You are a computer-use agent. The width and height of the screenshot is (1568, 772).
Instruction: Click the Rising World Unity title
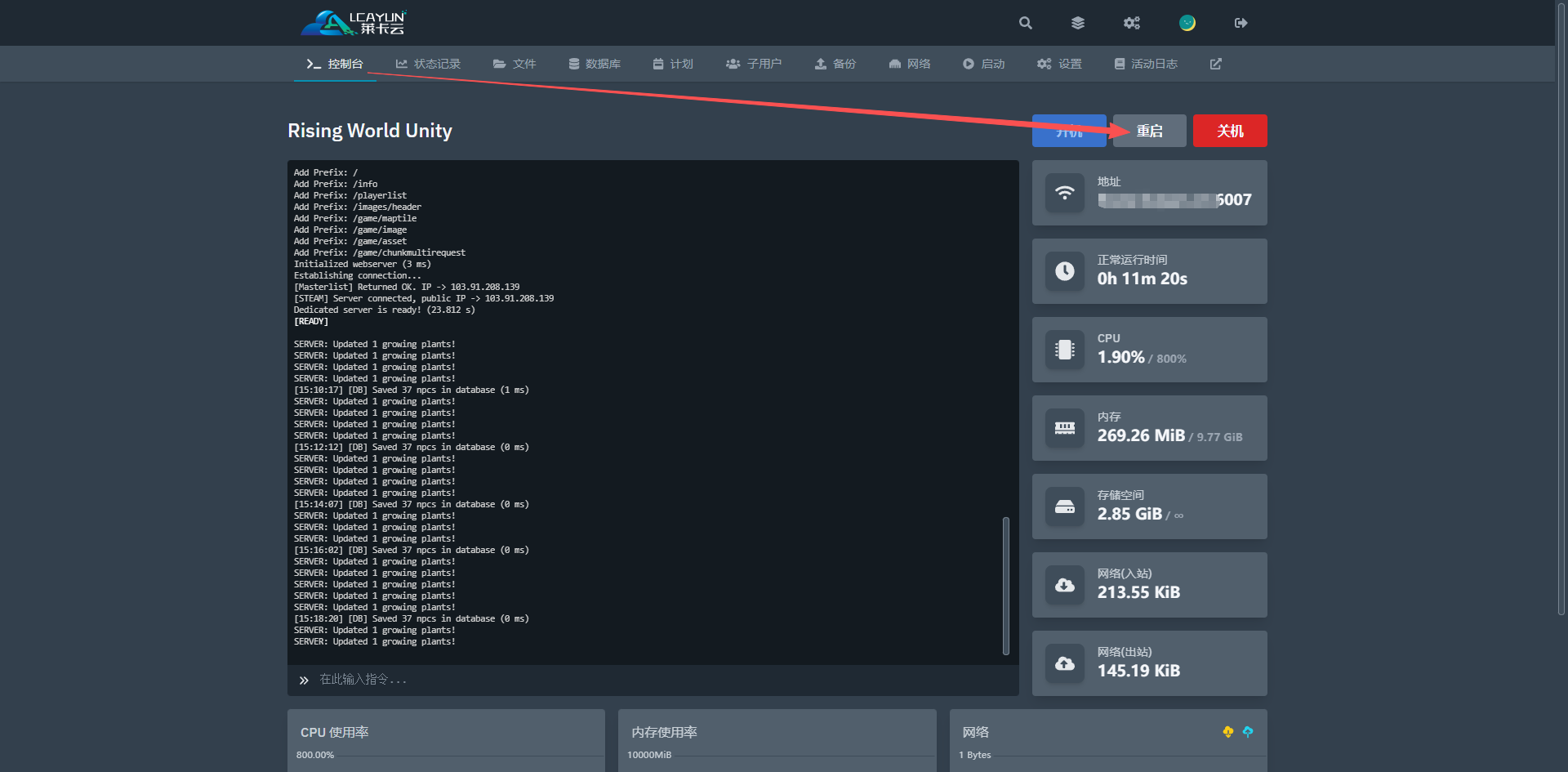(370, 131)
